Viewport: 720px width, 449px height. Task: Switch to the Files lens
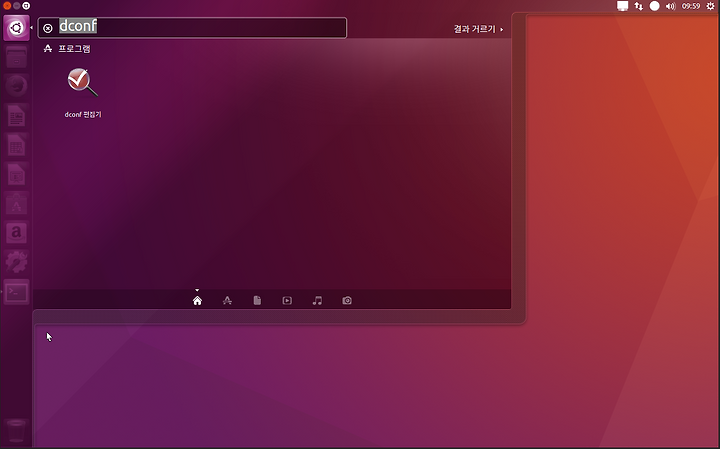[x=257, y=301]
